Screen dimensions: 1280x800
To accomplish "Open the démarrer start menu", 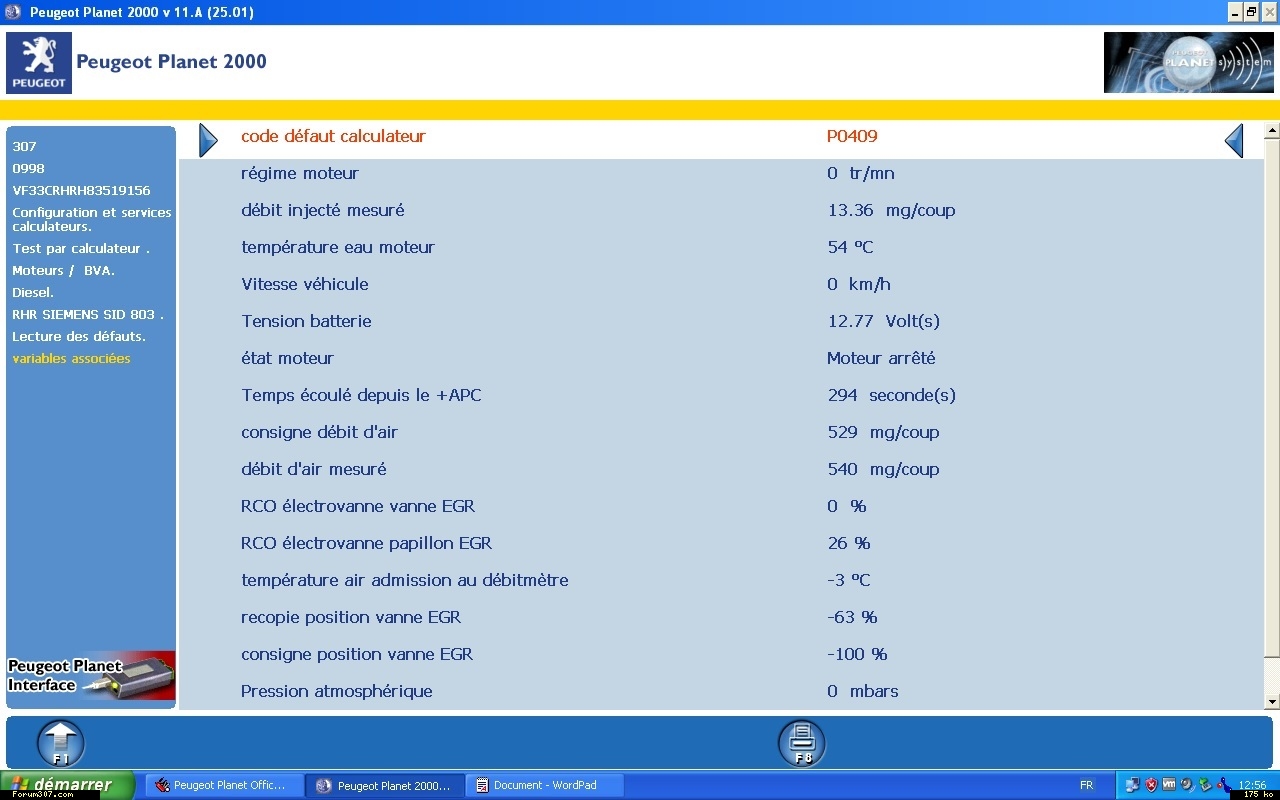I will click(x=67, y=785).
